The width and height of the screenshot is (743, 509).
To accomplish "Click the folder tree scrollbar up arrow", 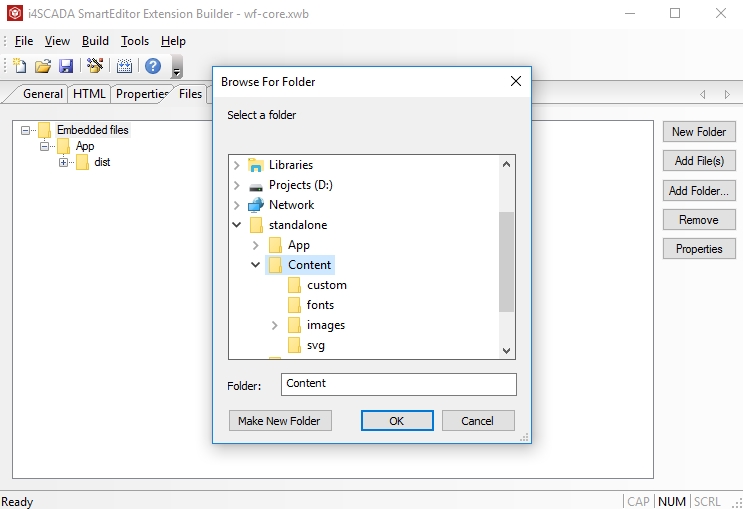I will point(506,164).
